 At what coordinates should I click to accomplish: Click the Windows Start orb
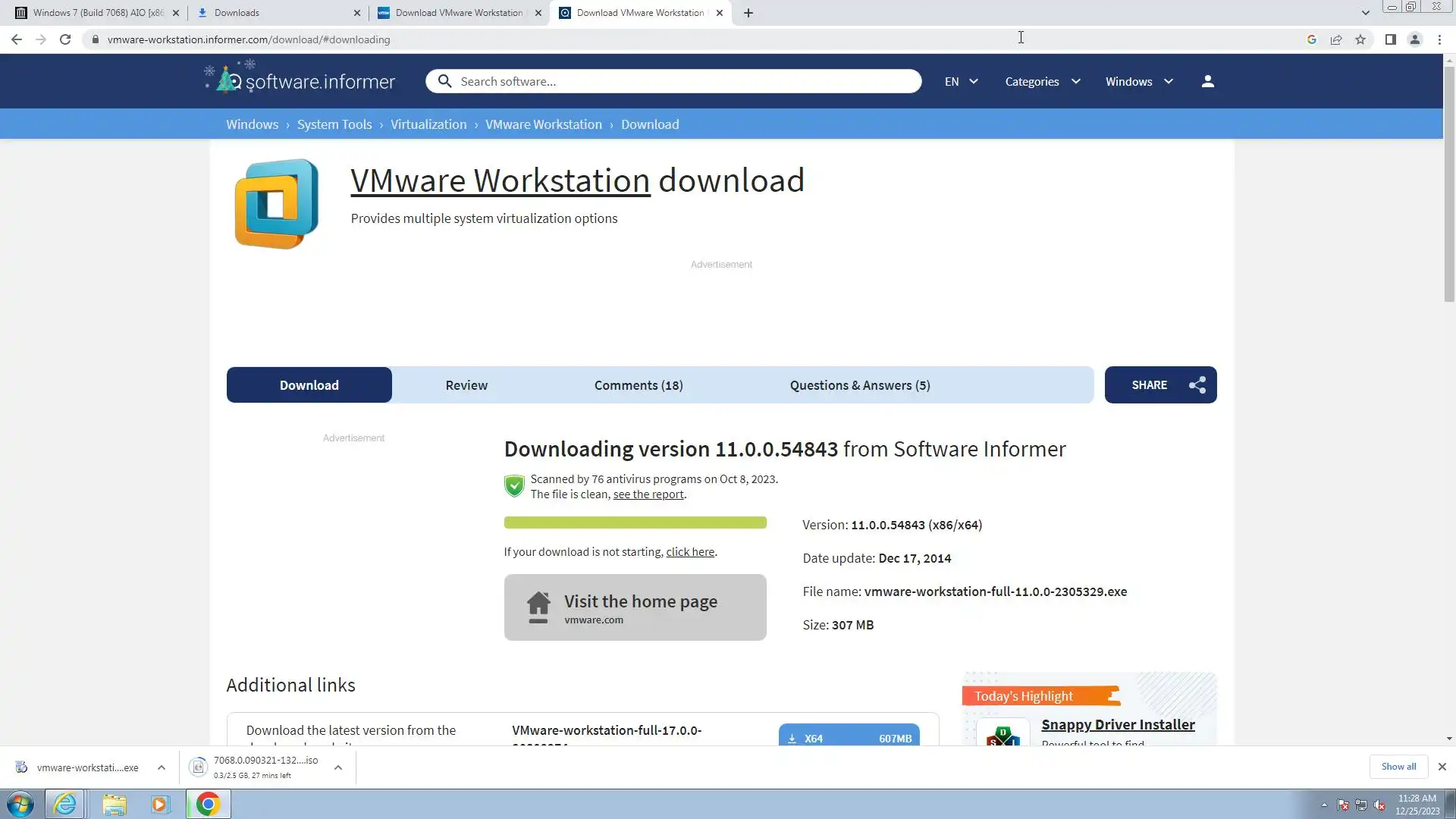click(x=20, y=804)
